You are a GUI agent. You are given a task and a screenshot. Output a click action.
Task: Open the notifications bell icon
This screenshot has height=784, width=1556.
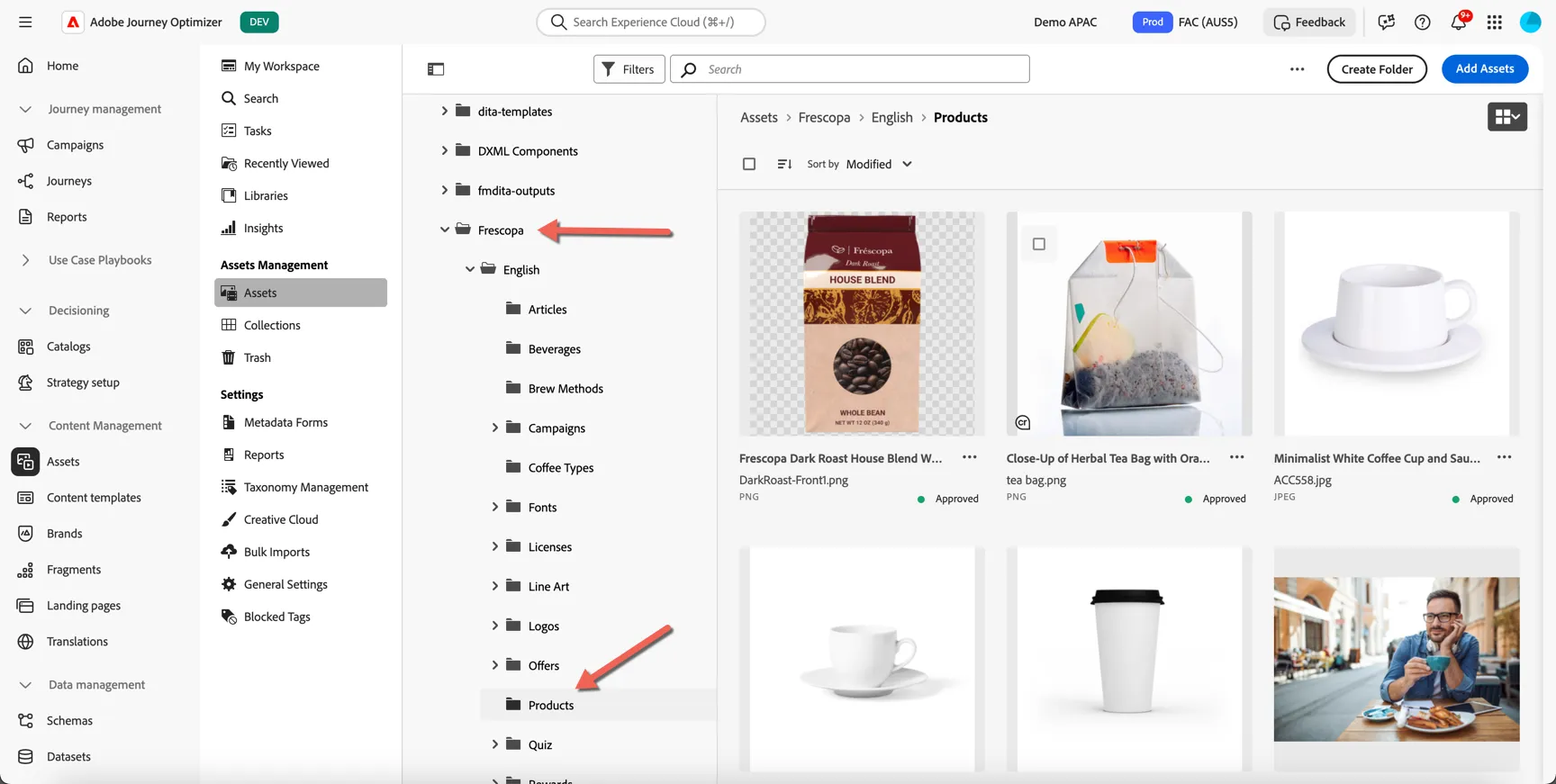coord(1459,22)
